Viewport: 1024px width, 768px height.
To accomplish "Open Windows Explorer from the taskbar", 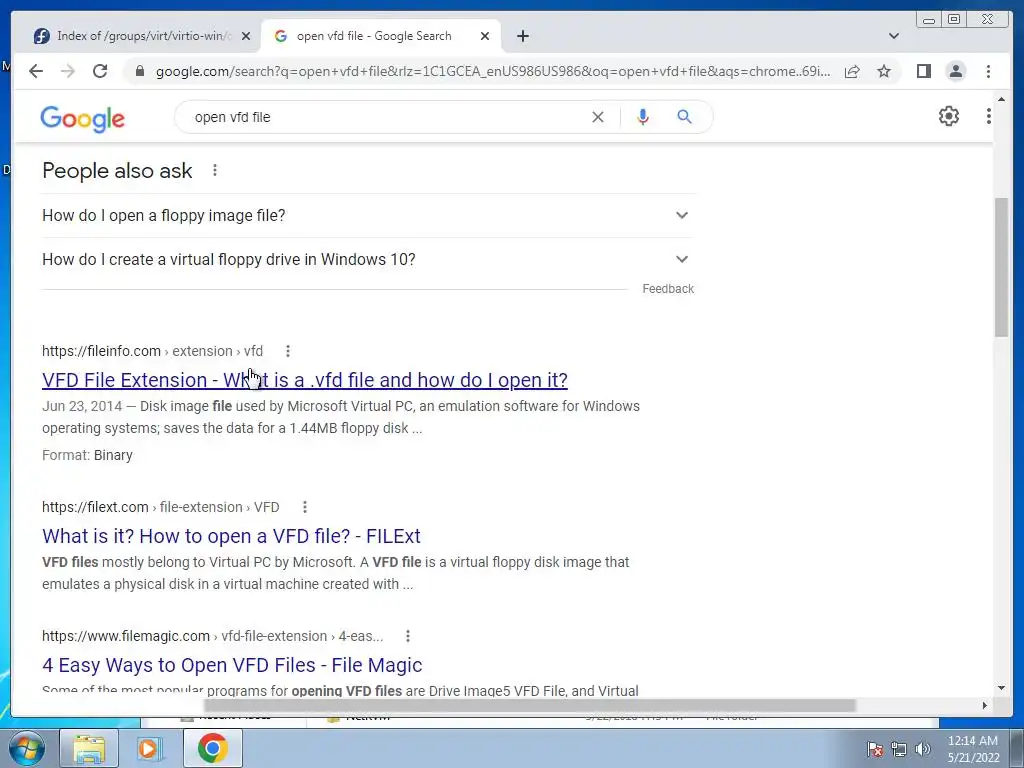I will click(x=89, y=748).
